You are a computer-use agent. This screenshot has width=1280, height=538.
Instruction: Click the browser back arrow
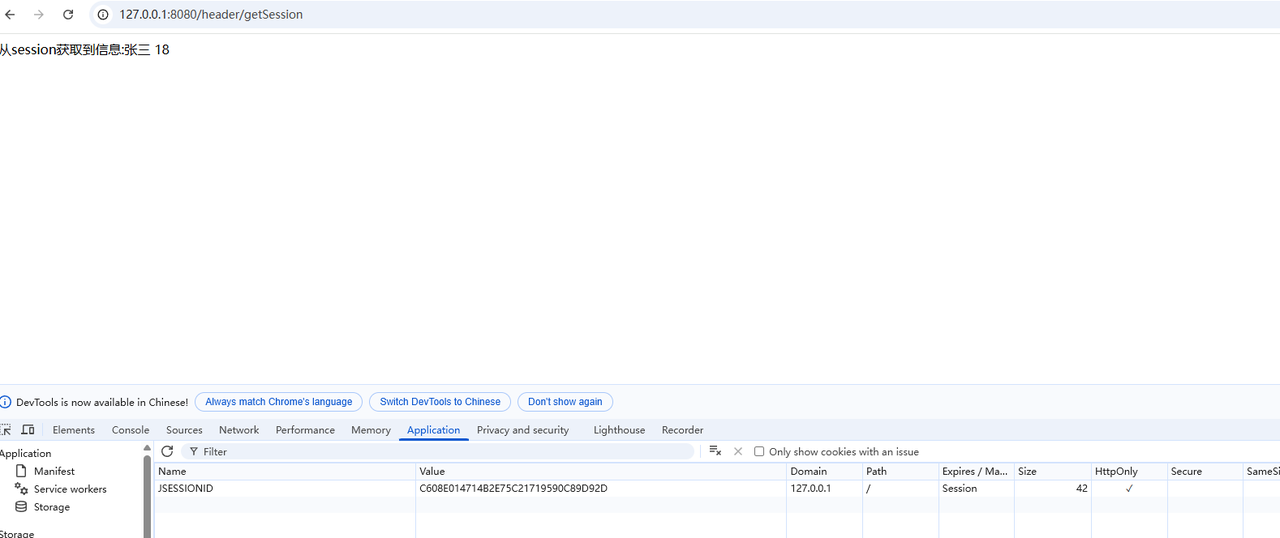11,15
